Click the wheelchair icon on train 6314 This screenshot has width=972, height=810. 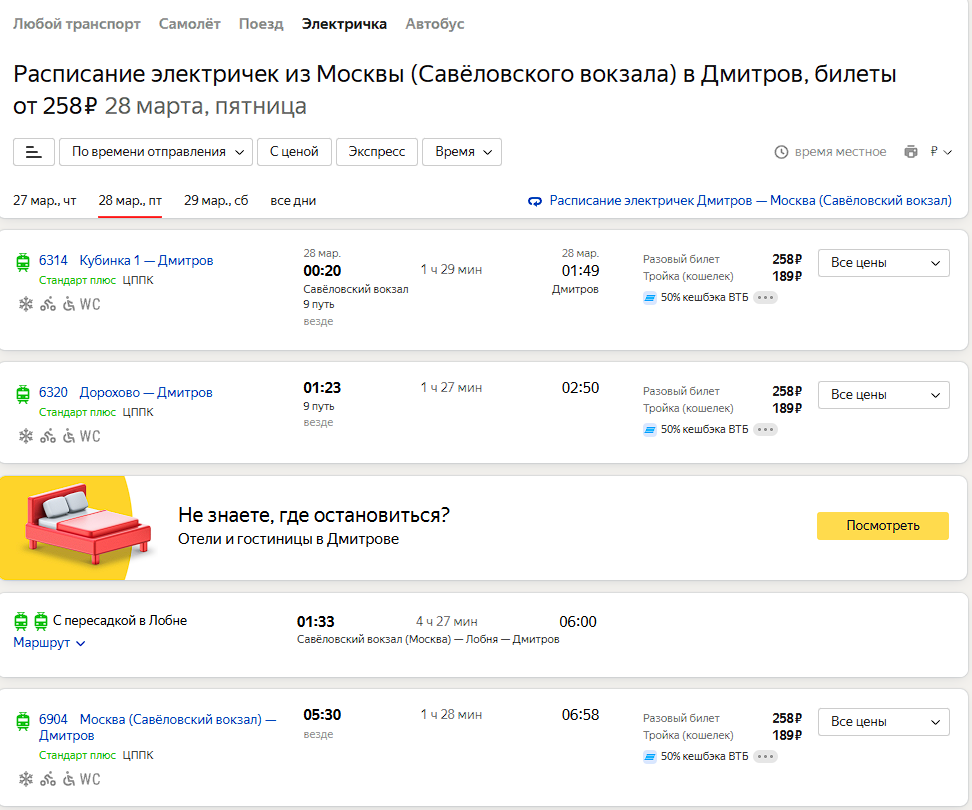(x=69, y=304)
